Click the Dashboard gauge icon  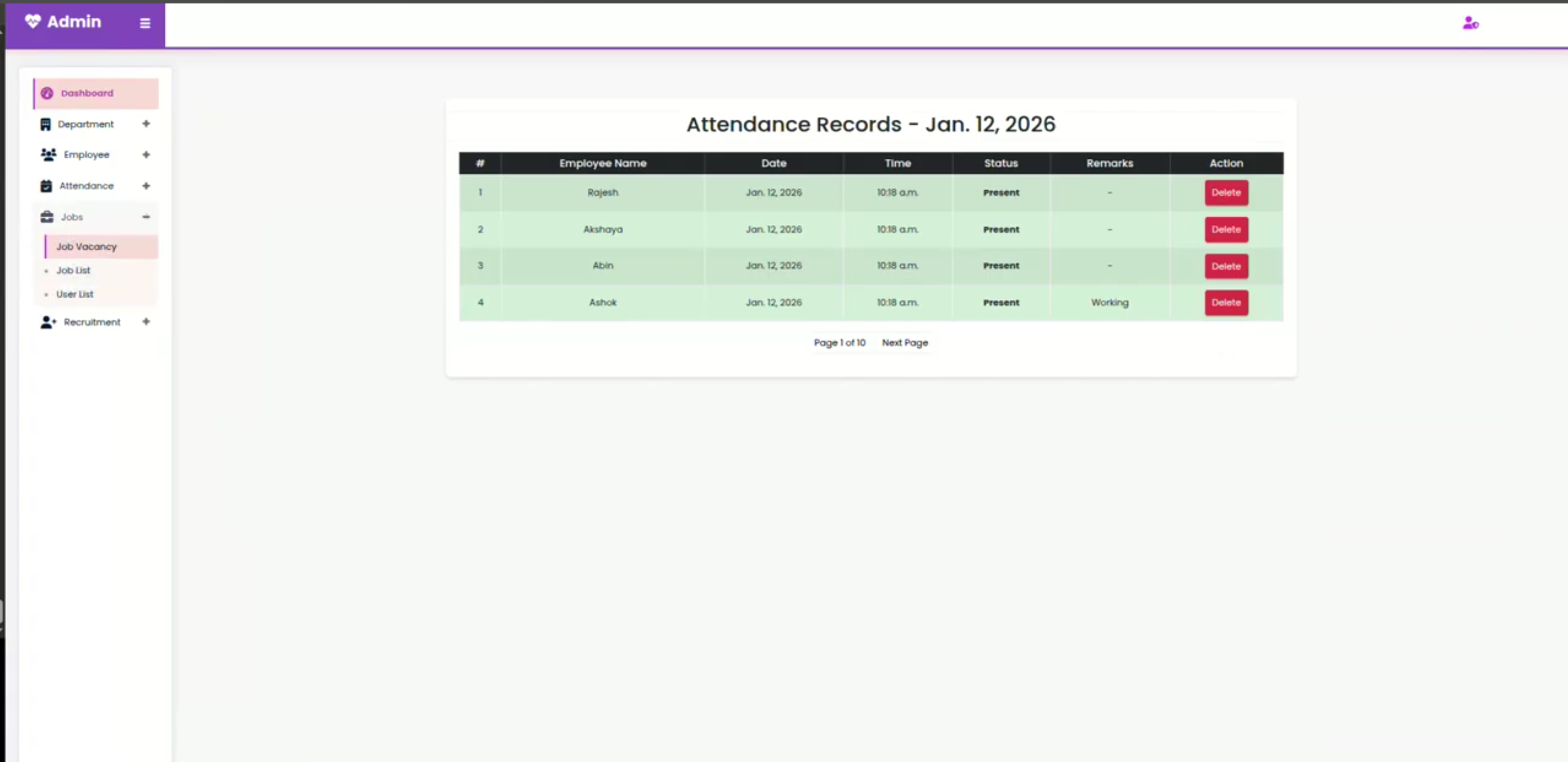point(47,93)
